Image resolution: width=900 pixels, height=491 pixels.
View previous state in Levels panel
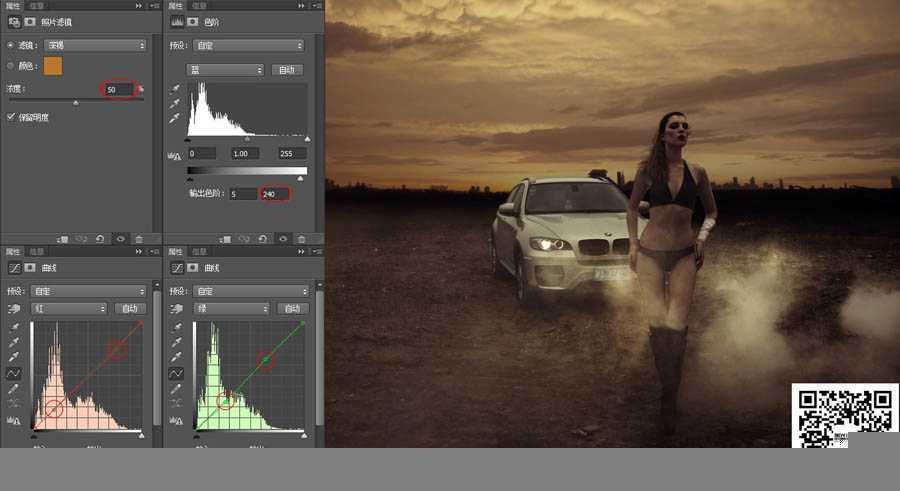tap(244, 239)
